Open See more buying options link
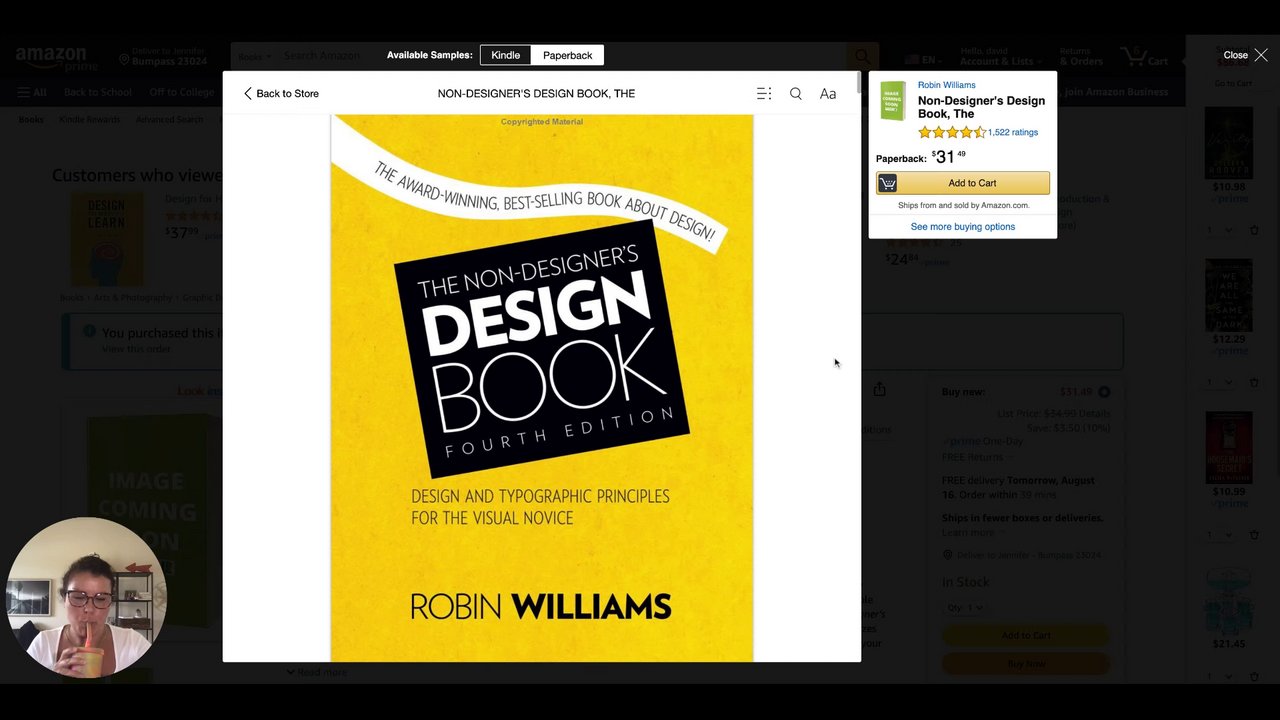The height and width of the screenshot is (720, 1280). point(963,226)
